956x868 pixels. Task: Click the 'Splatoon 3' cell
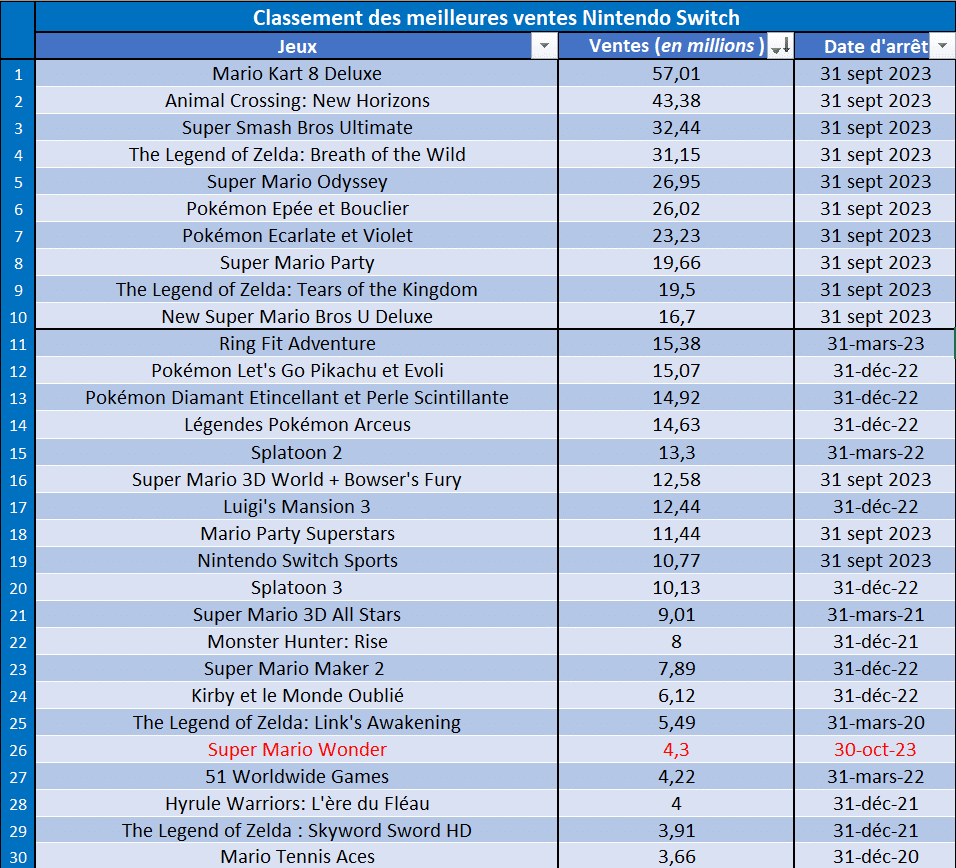coord(297,588)
